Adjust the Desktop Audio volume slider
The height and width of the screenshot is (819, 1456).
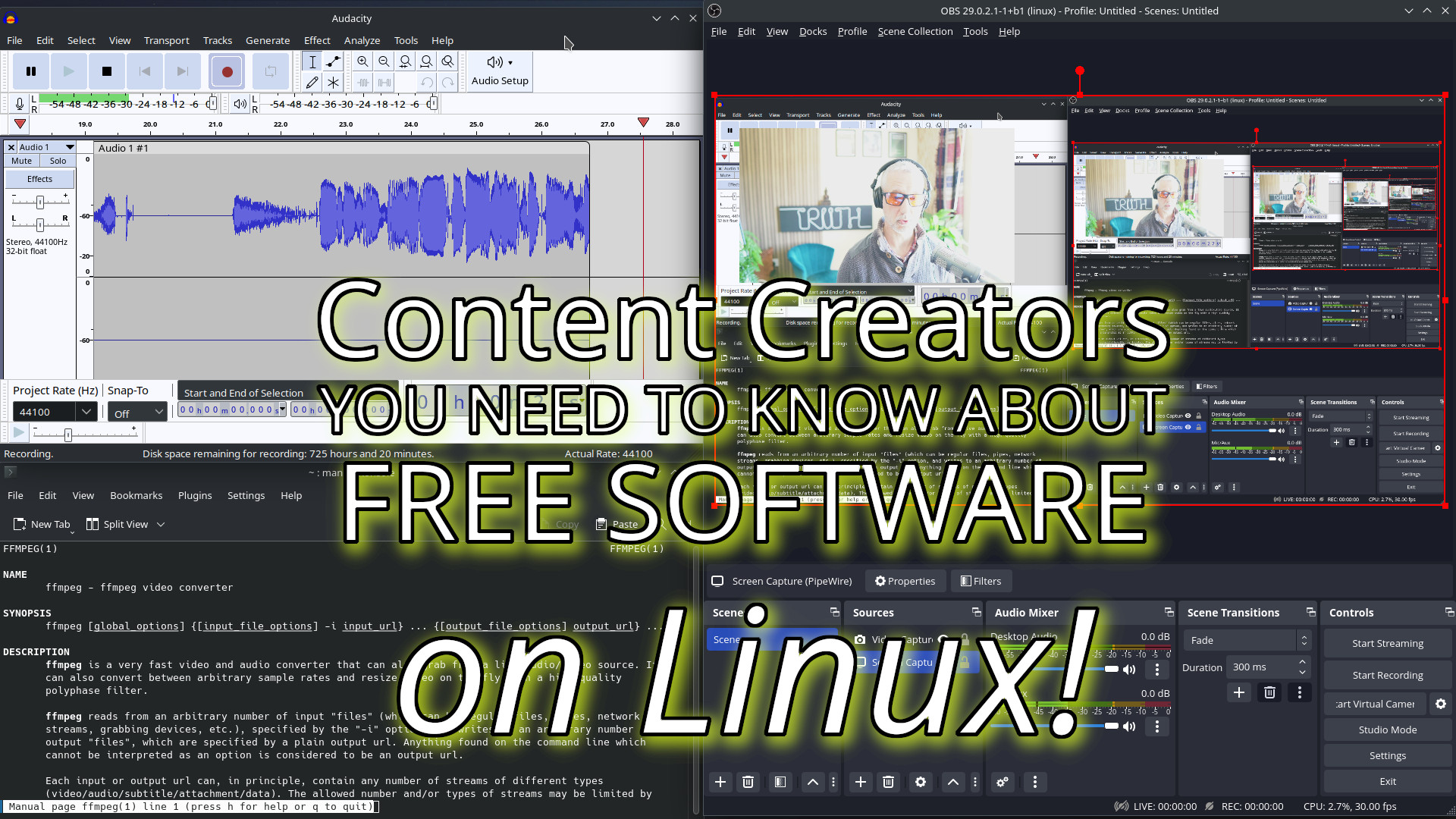point(1112,669)
